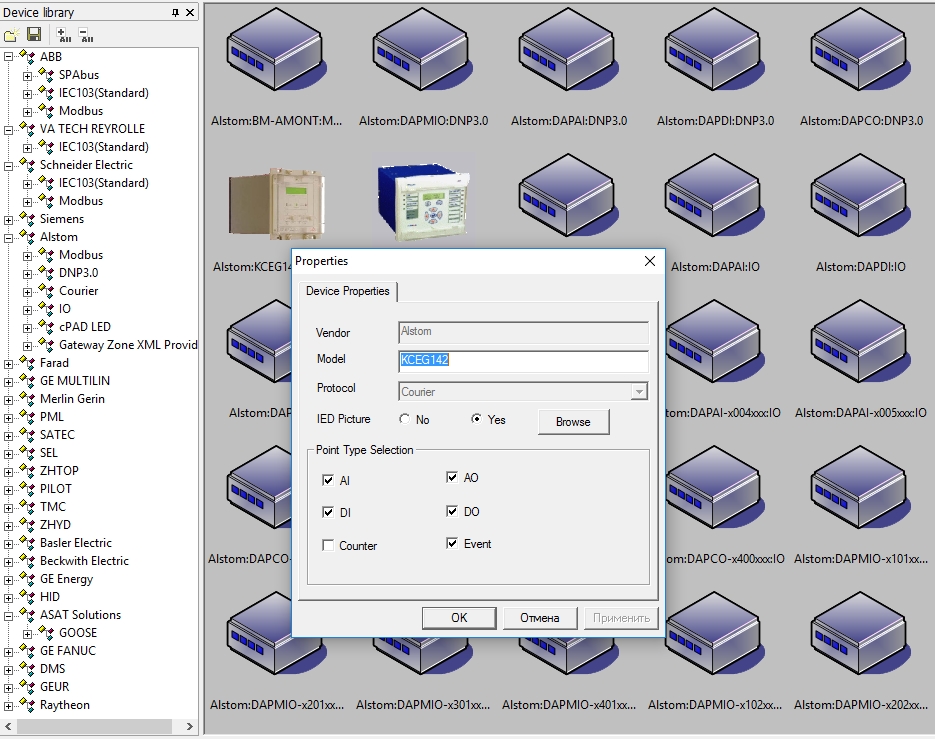Select the Alstom:DAPDI:IO device icon
This screenshot has height=739, width=935.
(x=861, y=203)
